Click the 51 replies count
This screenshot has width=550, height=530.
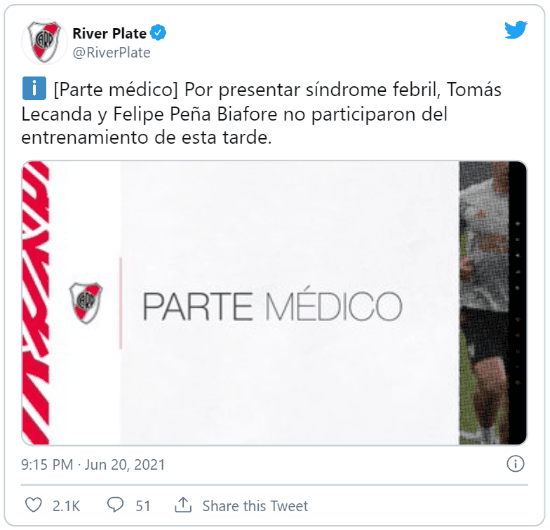click(x=143, y=506)
